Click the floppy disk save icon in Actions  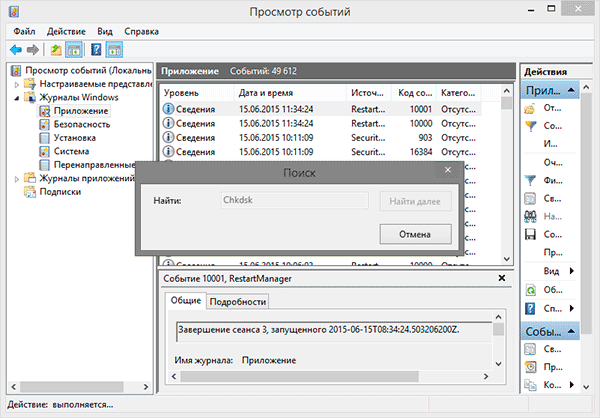click(531, 234)
